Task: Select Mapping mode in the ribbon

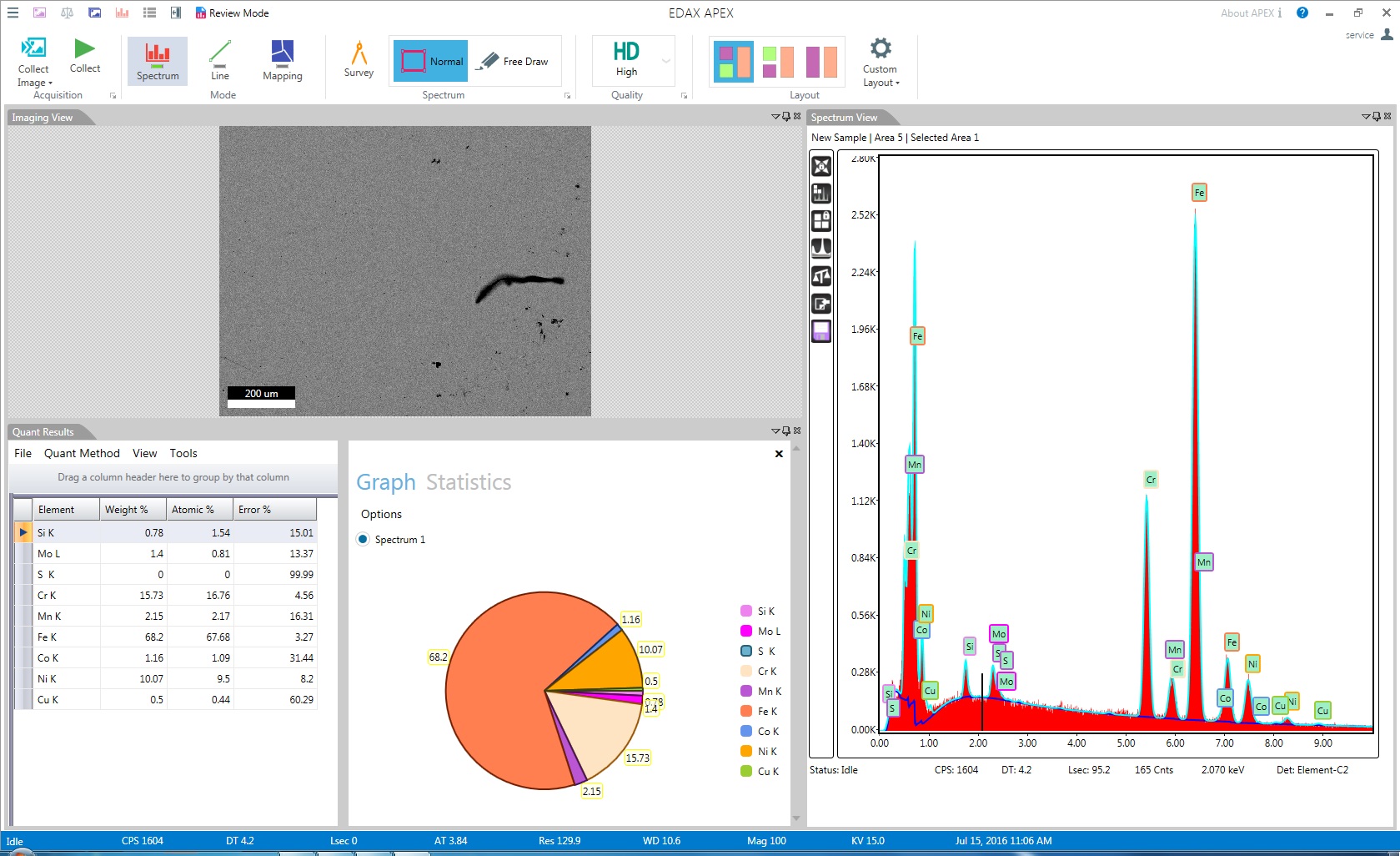Action: point(282,60)
